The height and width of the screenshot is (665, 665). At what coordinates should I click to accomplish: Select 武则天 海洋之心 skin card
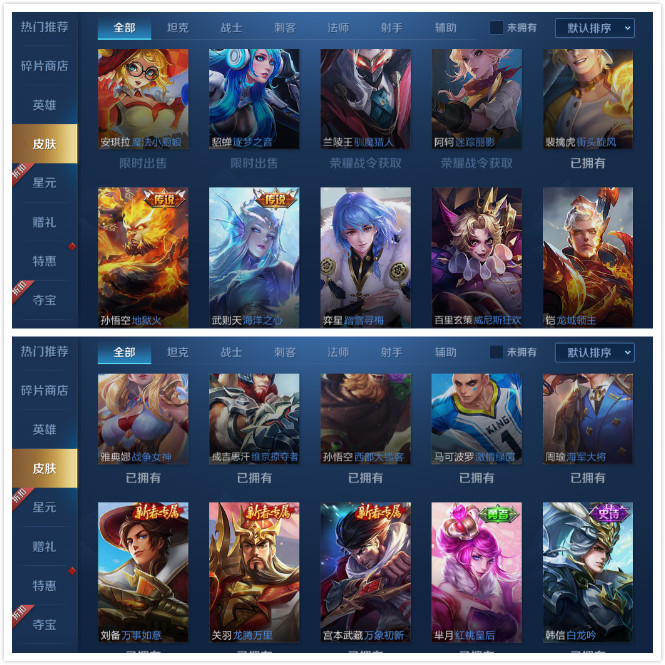254,257
